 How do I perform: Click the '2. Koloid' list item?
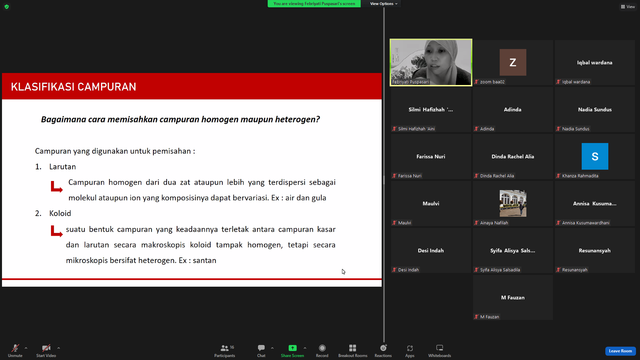53,213
